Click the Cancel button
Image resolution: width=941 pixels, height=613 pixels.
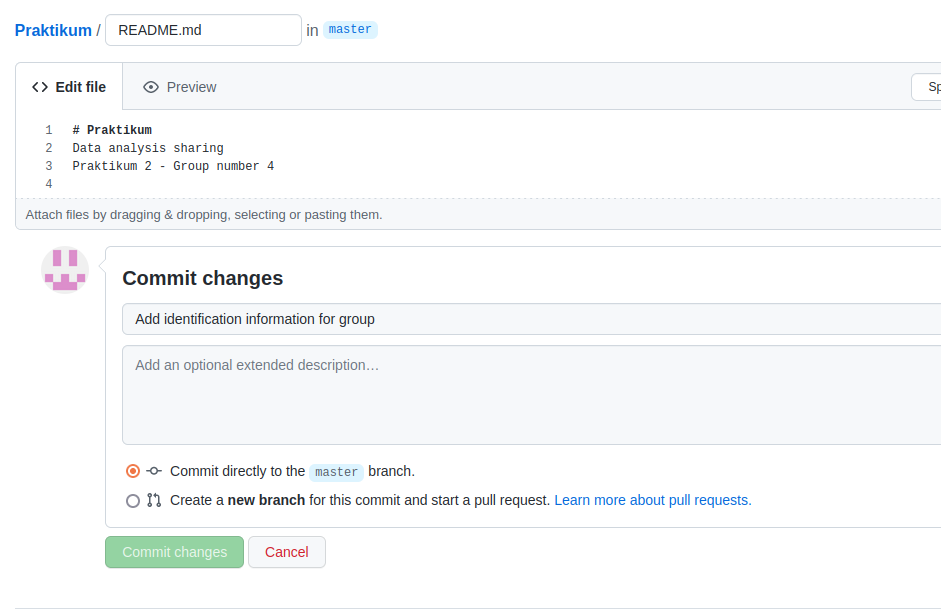tap(287, 552)
